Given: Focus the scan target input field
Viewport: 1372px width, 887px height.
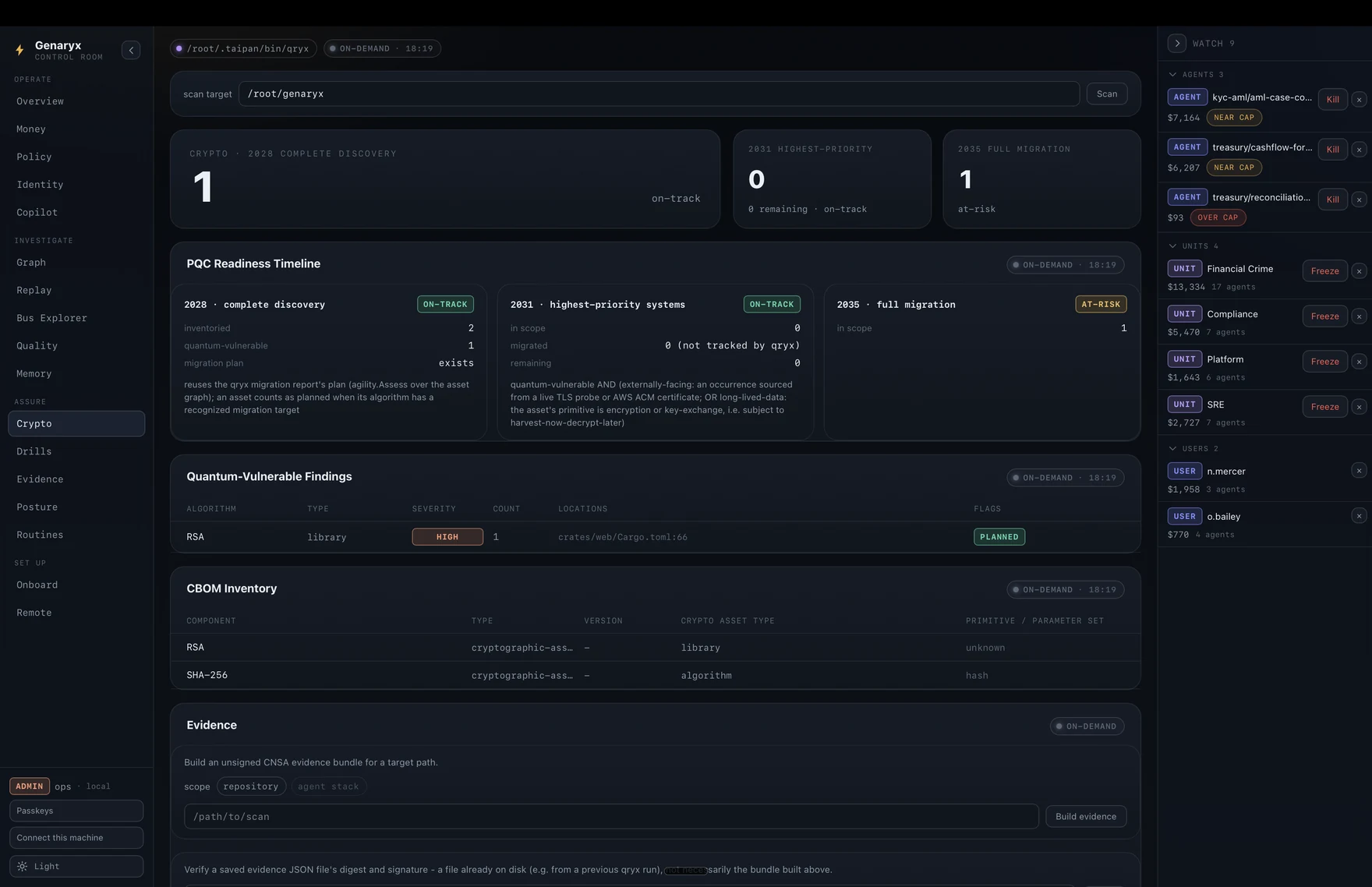Looking at the screenshot, I should pyautogui.click(x=659, y=94).
